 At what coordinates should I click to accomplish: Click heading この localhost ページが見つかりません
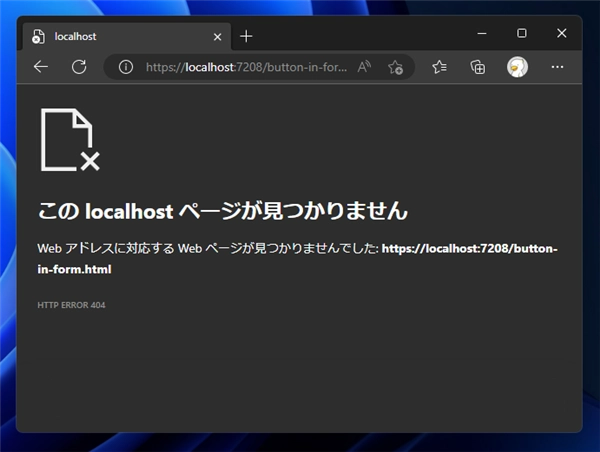click(223, 210)
